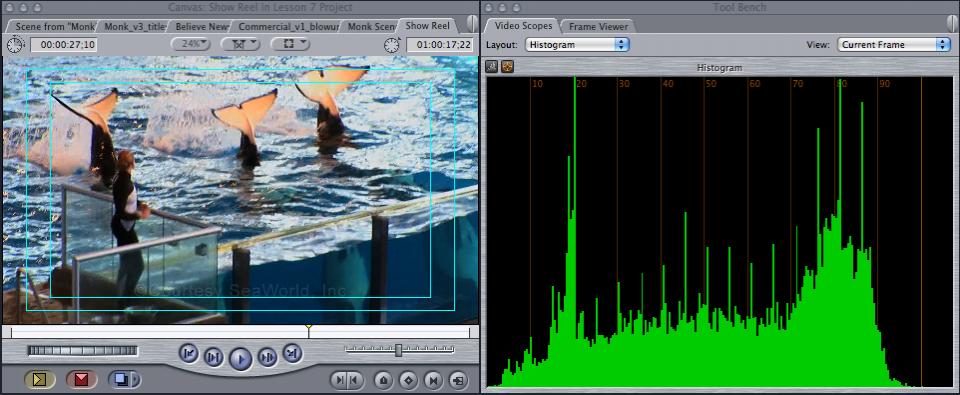Image resolution: width=960 pixels, height=395 pixels.
Task: Open the Frame Viewer tab
Action: [598, 26]
